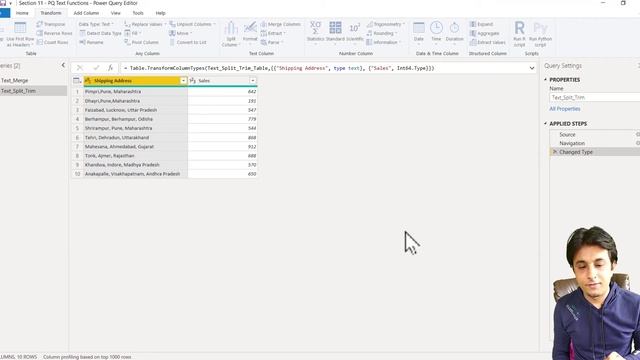Click the query Name input field

[595, 97]
